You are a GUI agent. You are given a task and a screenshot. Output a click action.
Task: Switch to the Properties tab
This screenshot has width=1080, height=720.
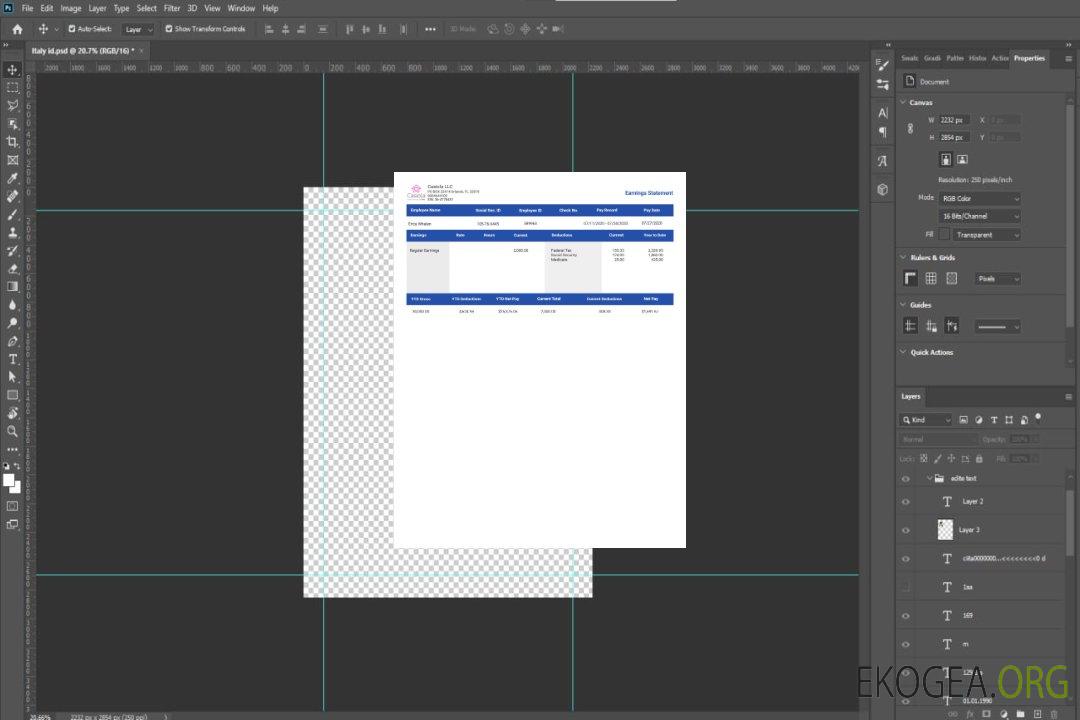(x=1029, y=59)
